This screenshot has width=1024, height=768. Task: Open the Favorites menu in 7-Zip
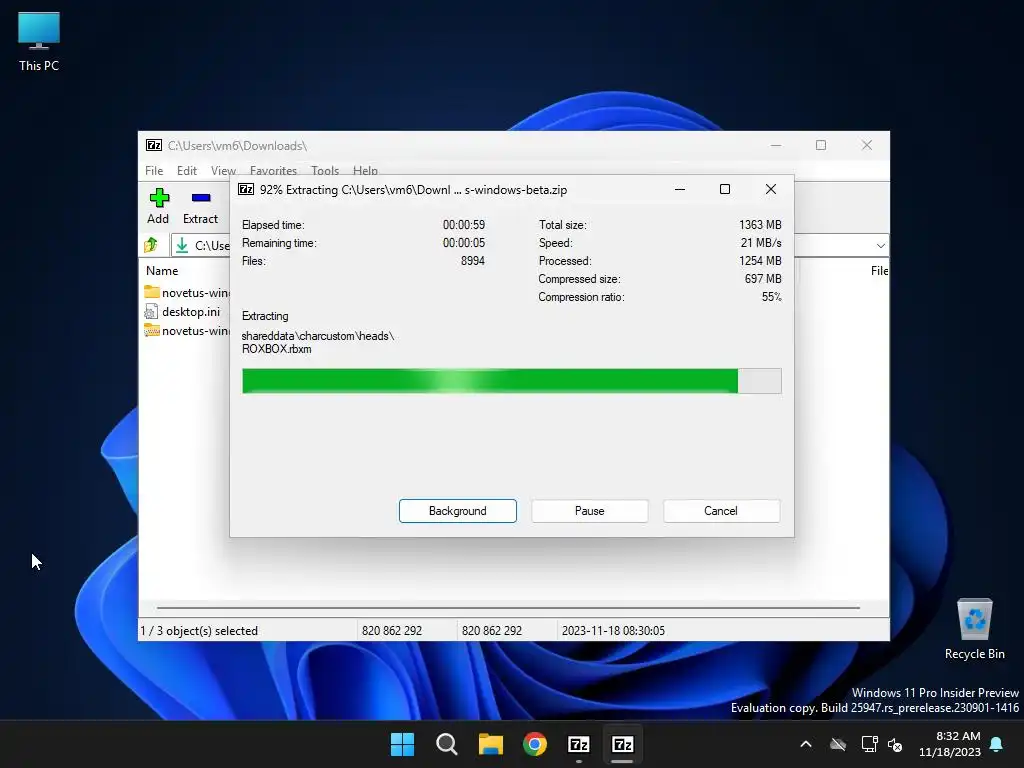(273, 170)
